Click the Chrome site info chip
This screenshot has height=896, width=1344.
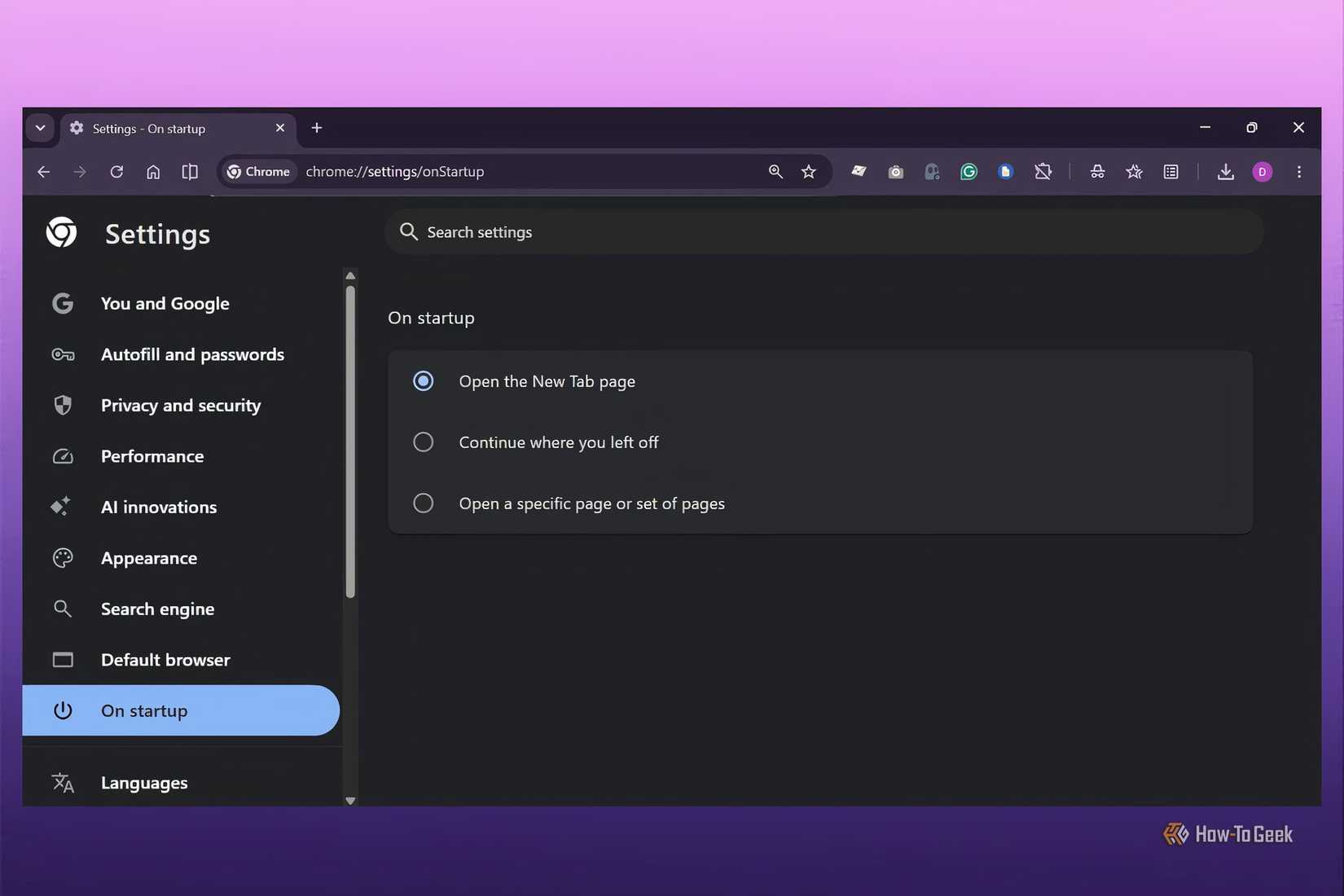pos(258,172)
